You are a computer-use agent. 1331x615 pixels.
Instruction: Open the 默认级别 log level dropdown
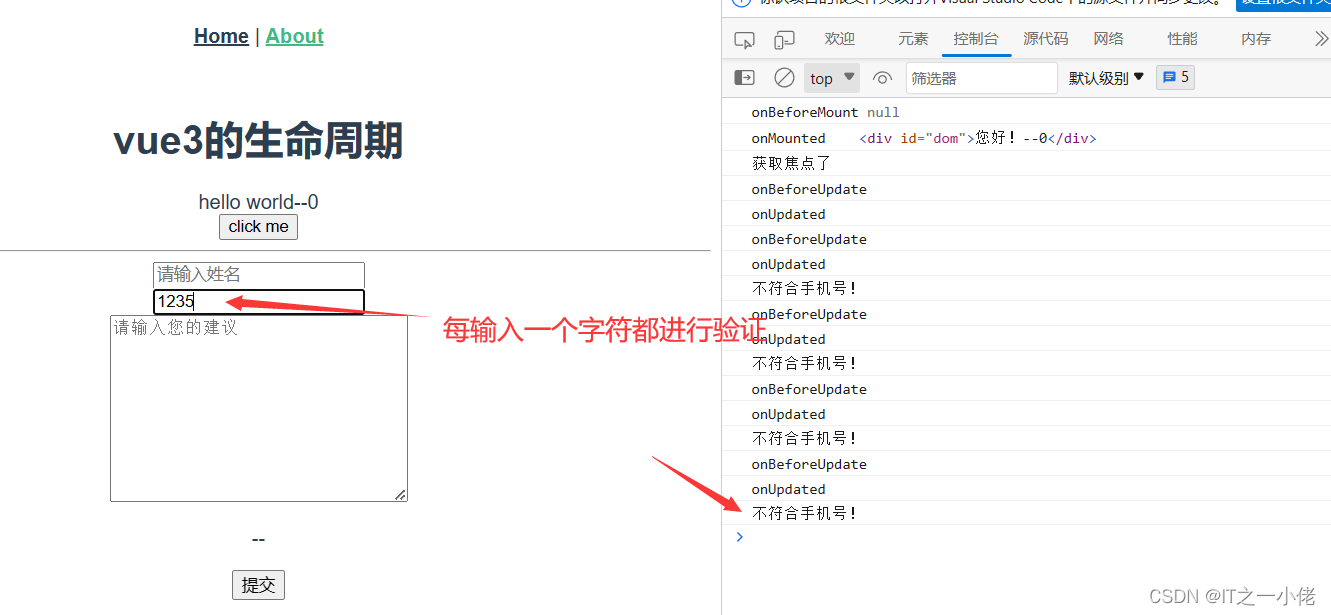click(x=1106, y=77)
